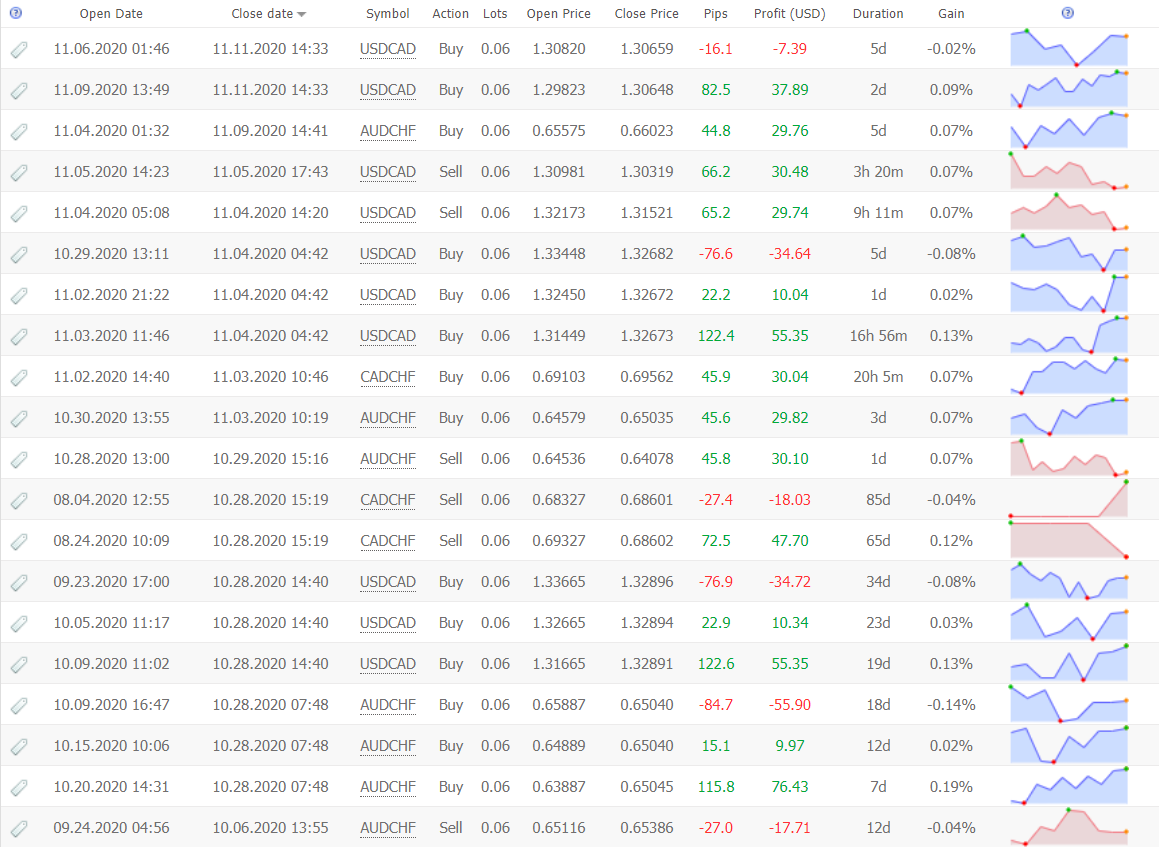
Task: Sort by Gain column header
Action: [951, 14]
